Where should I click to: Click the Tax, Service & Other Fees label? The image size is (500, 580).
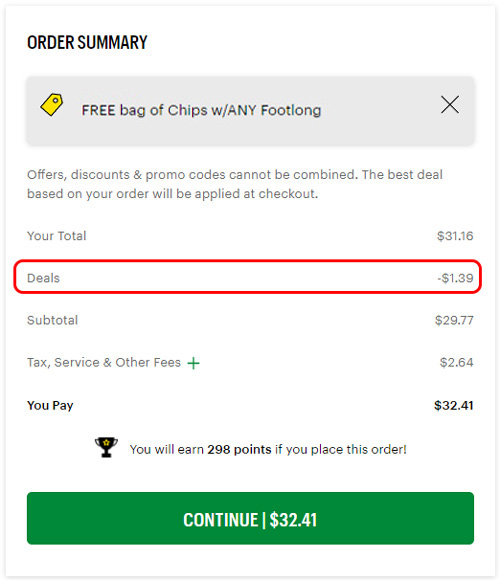click(x=104, y=362)
